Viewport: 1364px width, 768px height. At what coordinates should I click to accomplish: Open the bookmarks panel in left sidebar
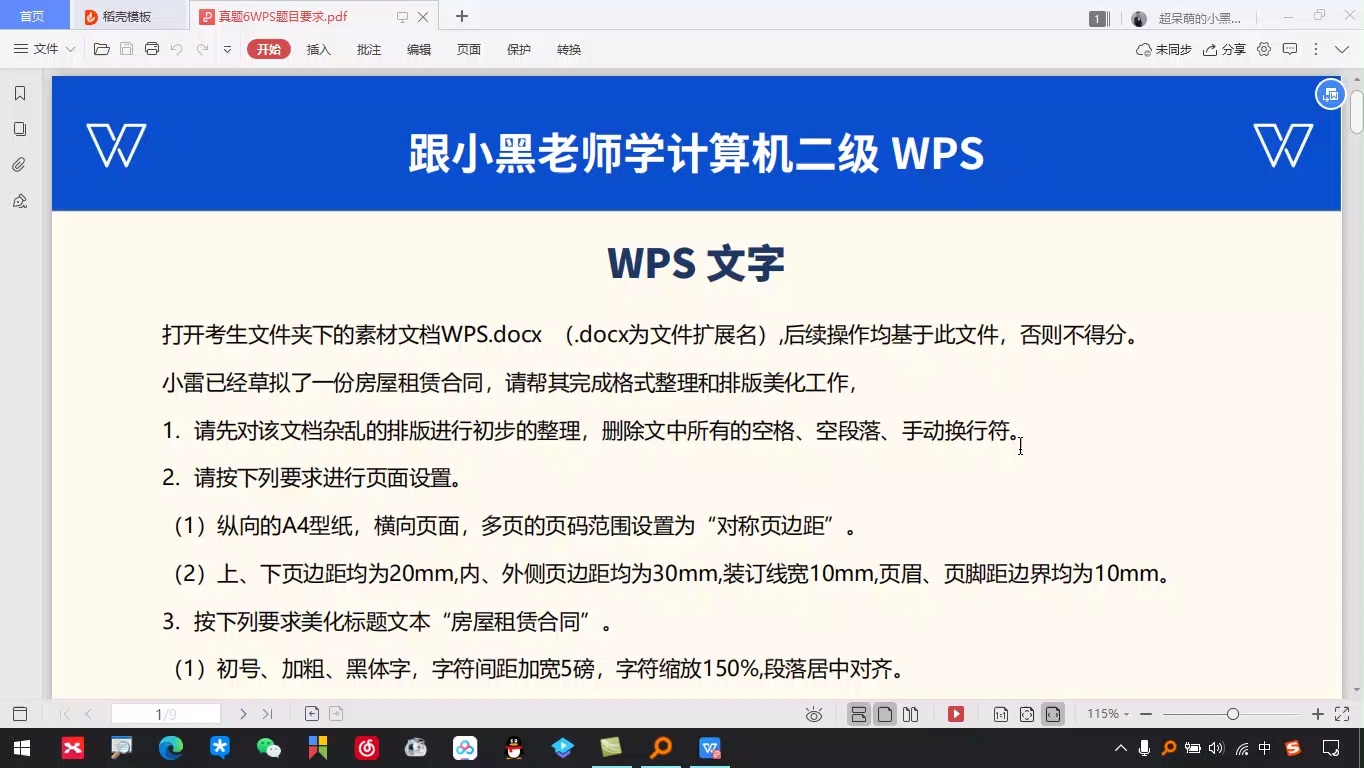pos(18,92)
